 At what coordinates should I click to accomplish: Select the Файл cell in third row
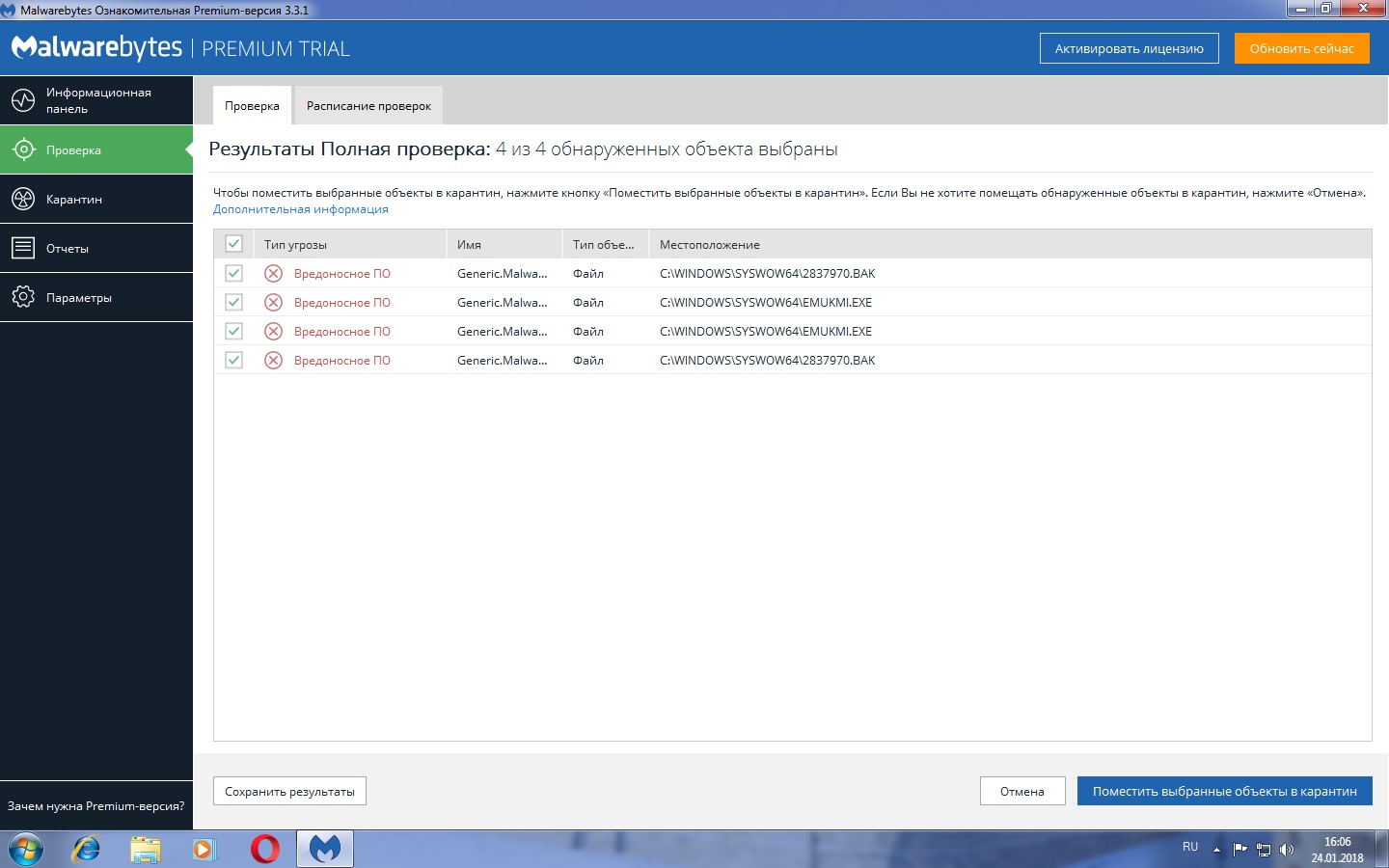coord(588,332)
